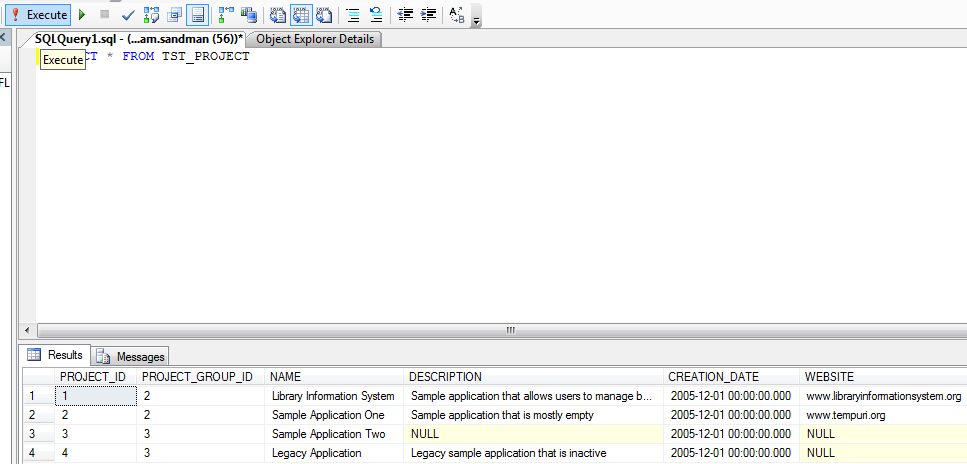Toggle Include Client Statistics
The width and height of the screenshot is (967, 464).
249,15
